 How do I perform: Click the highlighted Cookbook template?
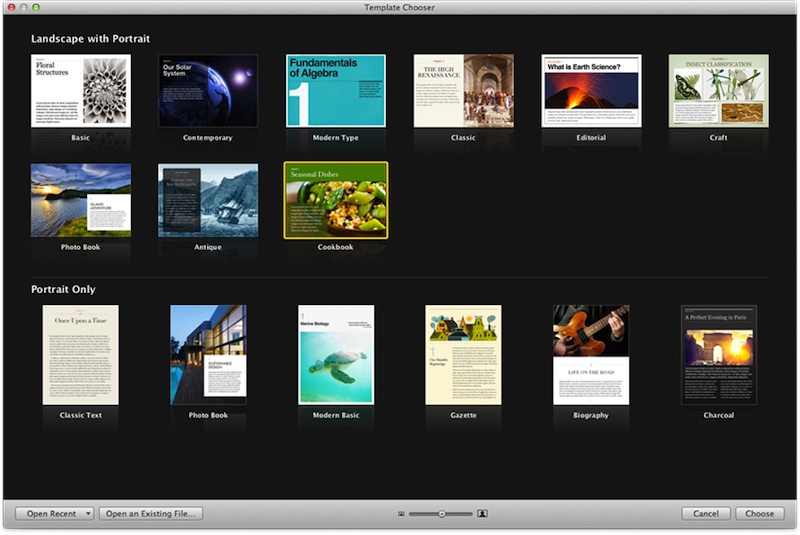coord(336,201)
